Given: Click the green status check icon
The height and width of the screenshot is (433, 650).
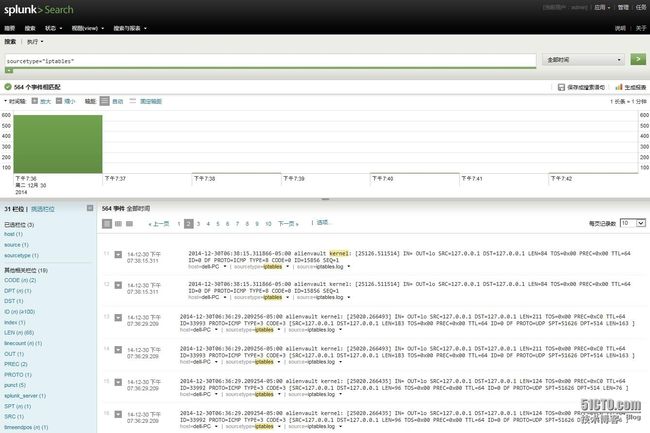Looking at the screenshot, I should click(x=7, y=87).
